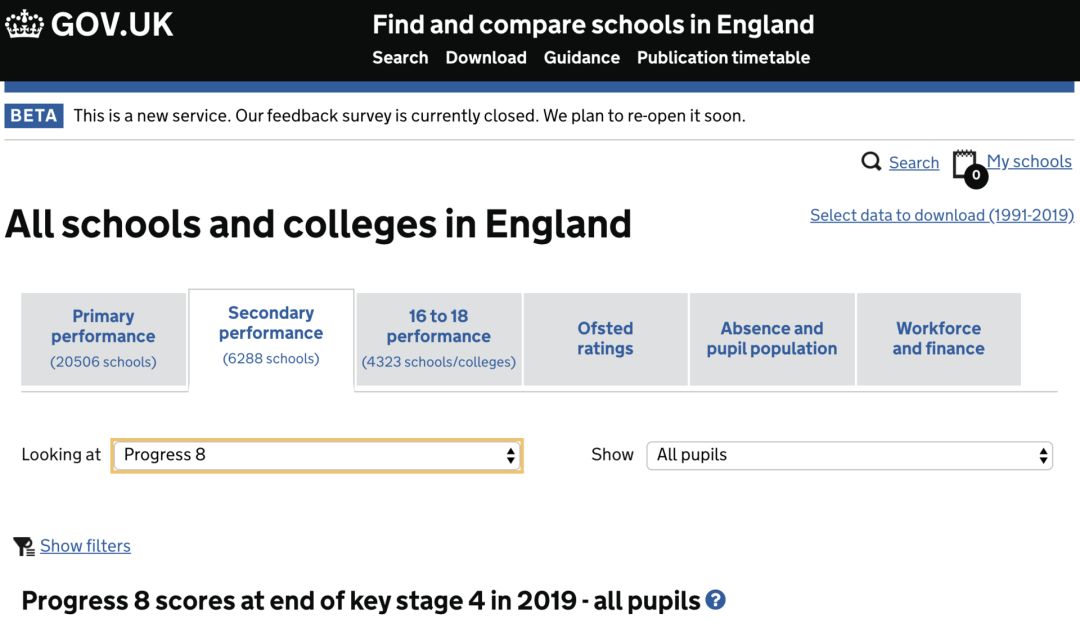Open the My schools notepad icon
The image size is (1080, 623).
964,163
